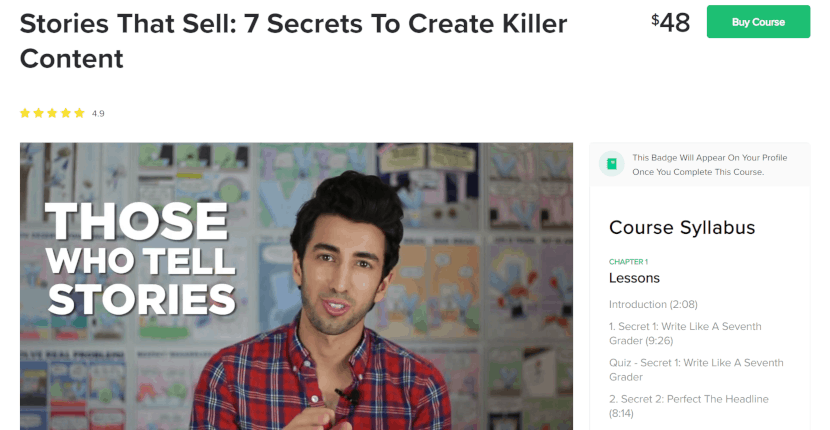830x430 pixels.
Task: Select the fourth rating star
Action: [66, 113]
